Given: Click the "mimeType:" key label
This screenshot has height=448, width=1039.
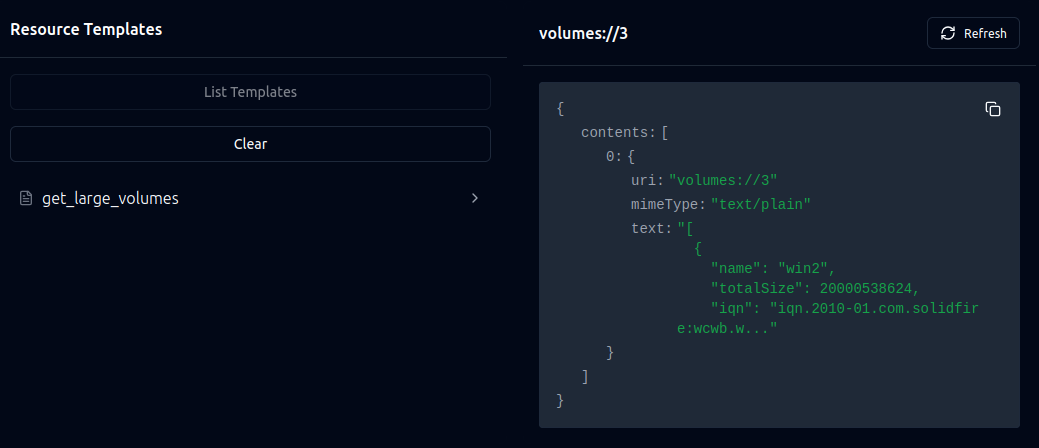Looking at the screenshot, I should click(x=669, y=205).
